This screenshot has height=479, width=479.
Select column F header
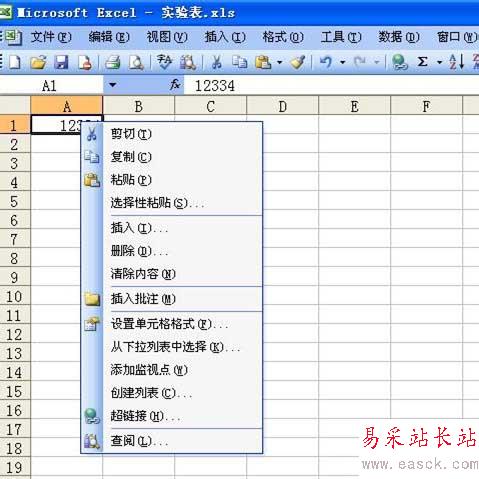coord(427,107)
